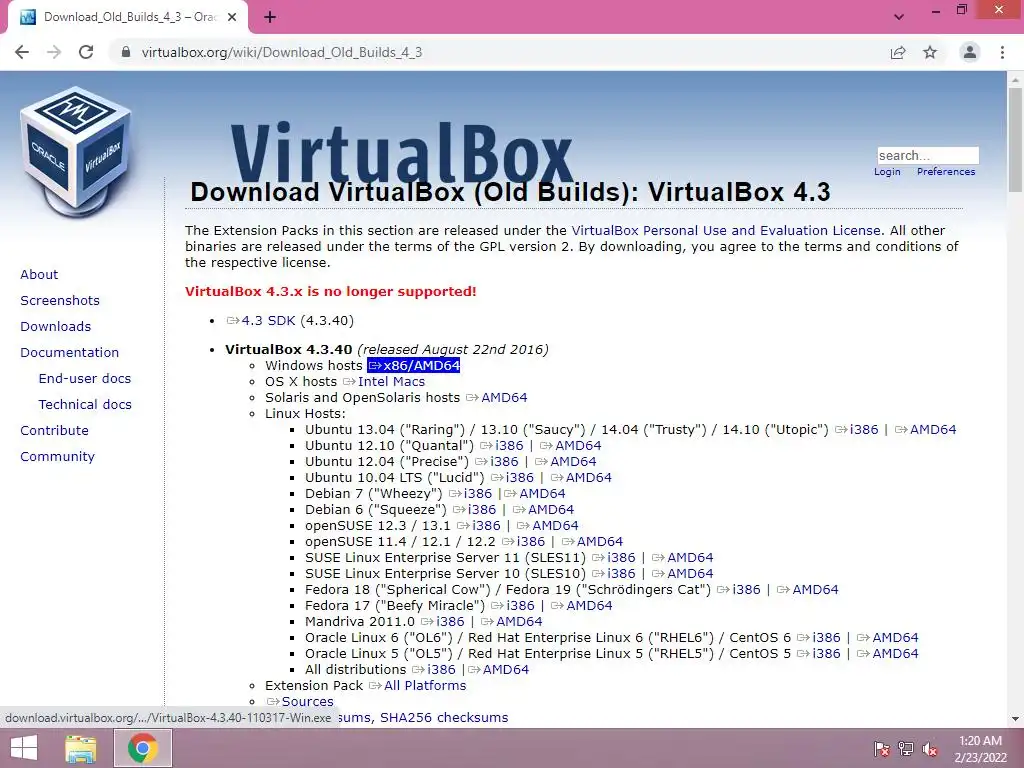Click AMD64 link for Ubuntu 14.10 Utopic row
Screen dimensions: 1024x768
pos(933,430)
